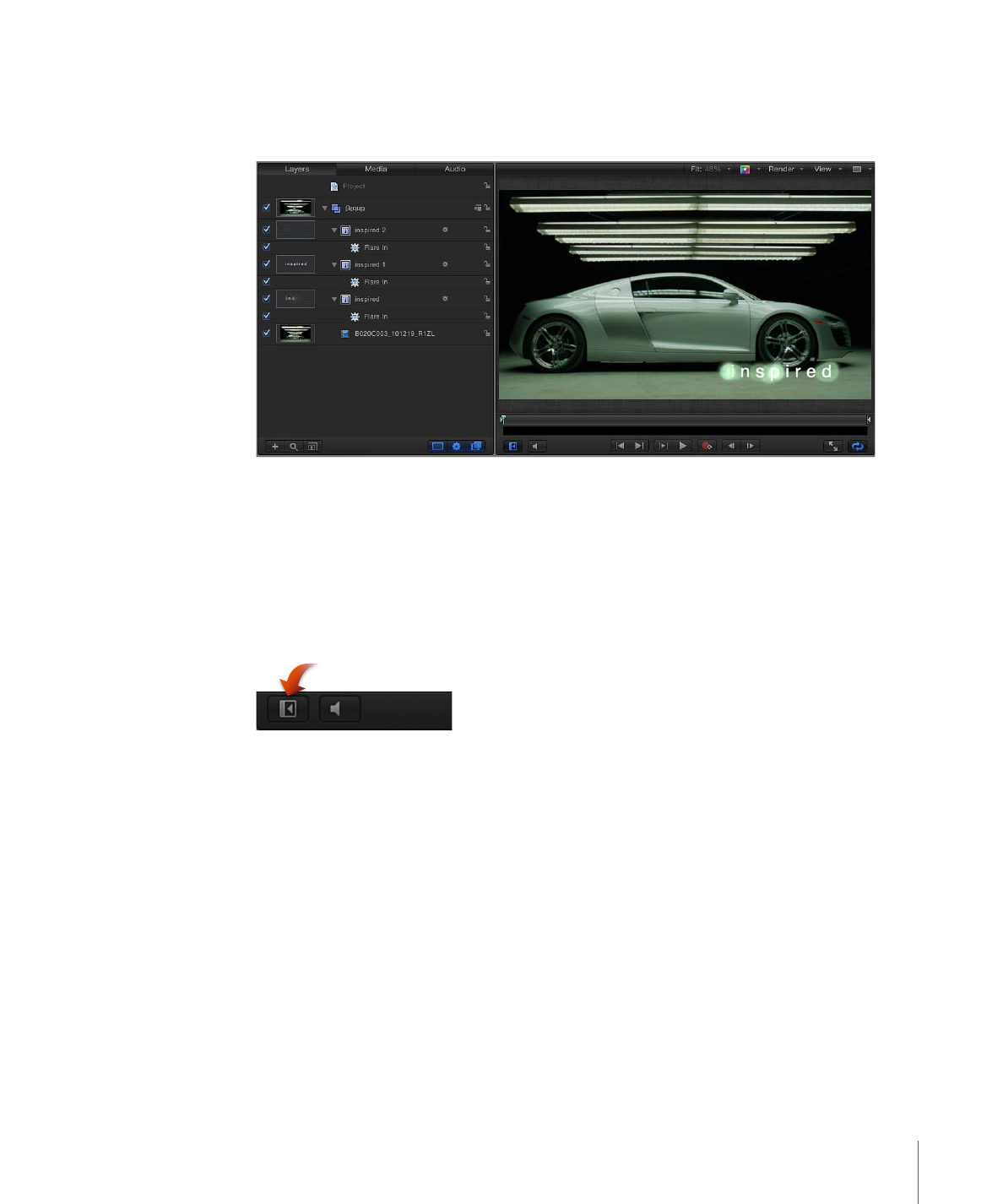Click the play range Out marker at mini-Timeline end

click(869, 419)
